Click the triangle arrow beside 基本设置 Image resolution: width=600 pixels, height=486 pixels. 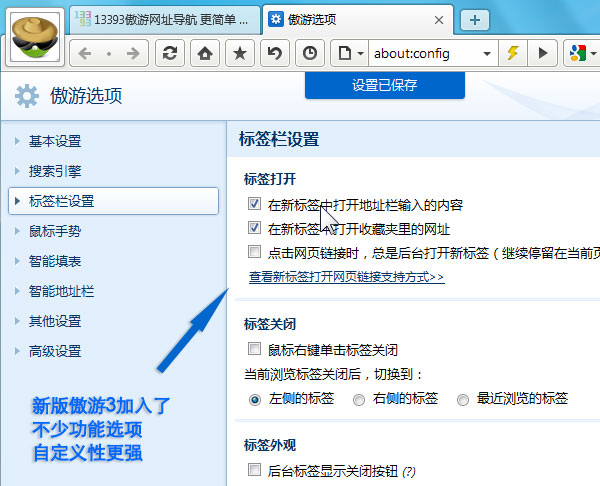tap(17, 141)
